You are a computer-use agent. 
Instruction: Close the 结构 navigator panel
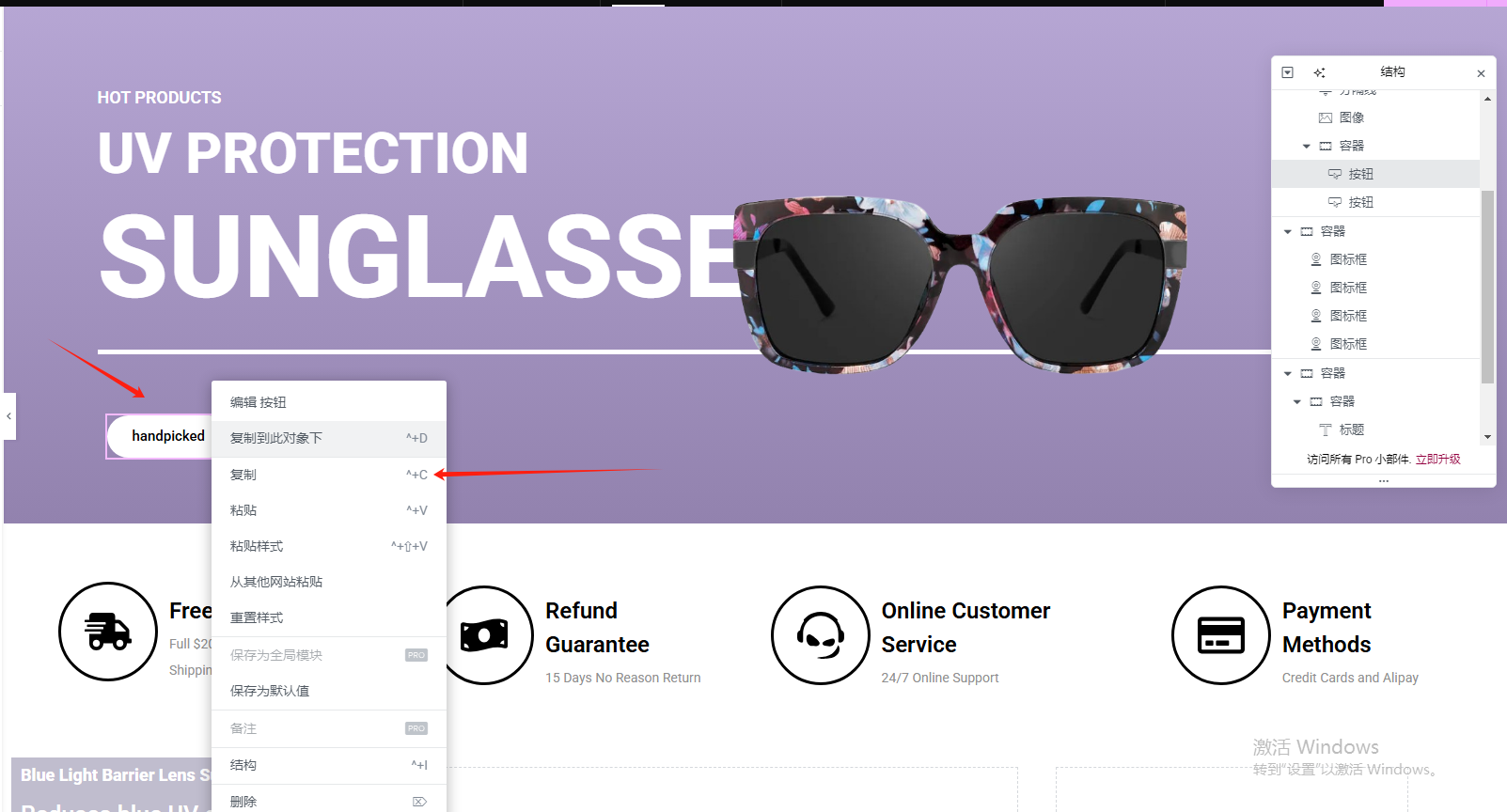click(1481, 73)
